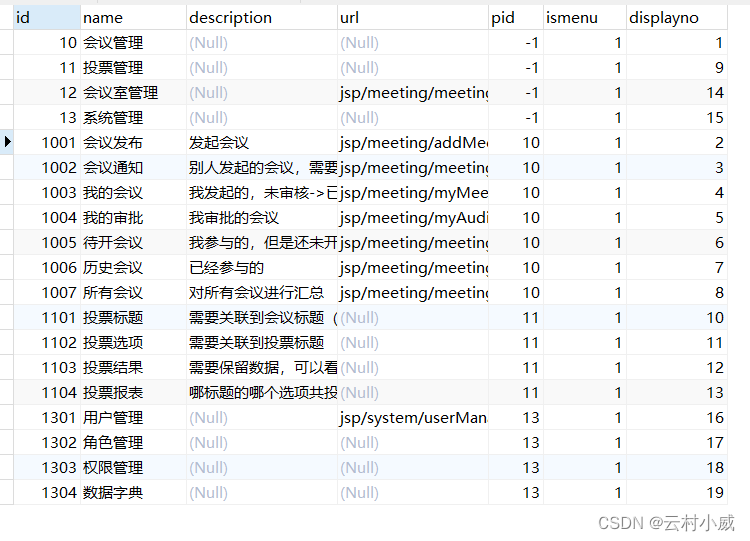Viewport: 750px width, 541px height.
Task: Select the name cell 角色管理
Action: click(x=133, y=442)
